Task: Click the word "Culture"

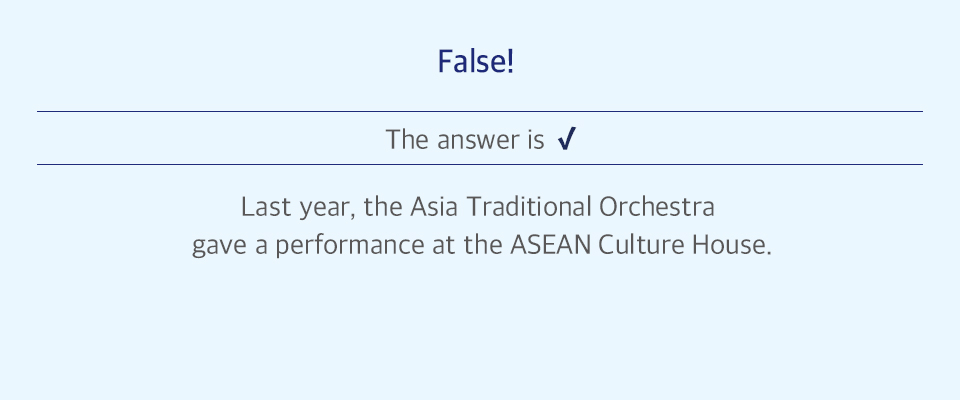Action: click(x=641, y=246)
